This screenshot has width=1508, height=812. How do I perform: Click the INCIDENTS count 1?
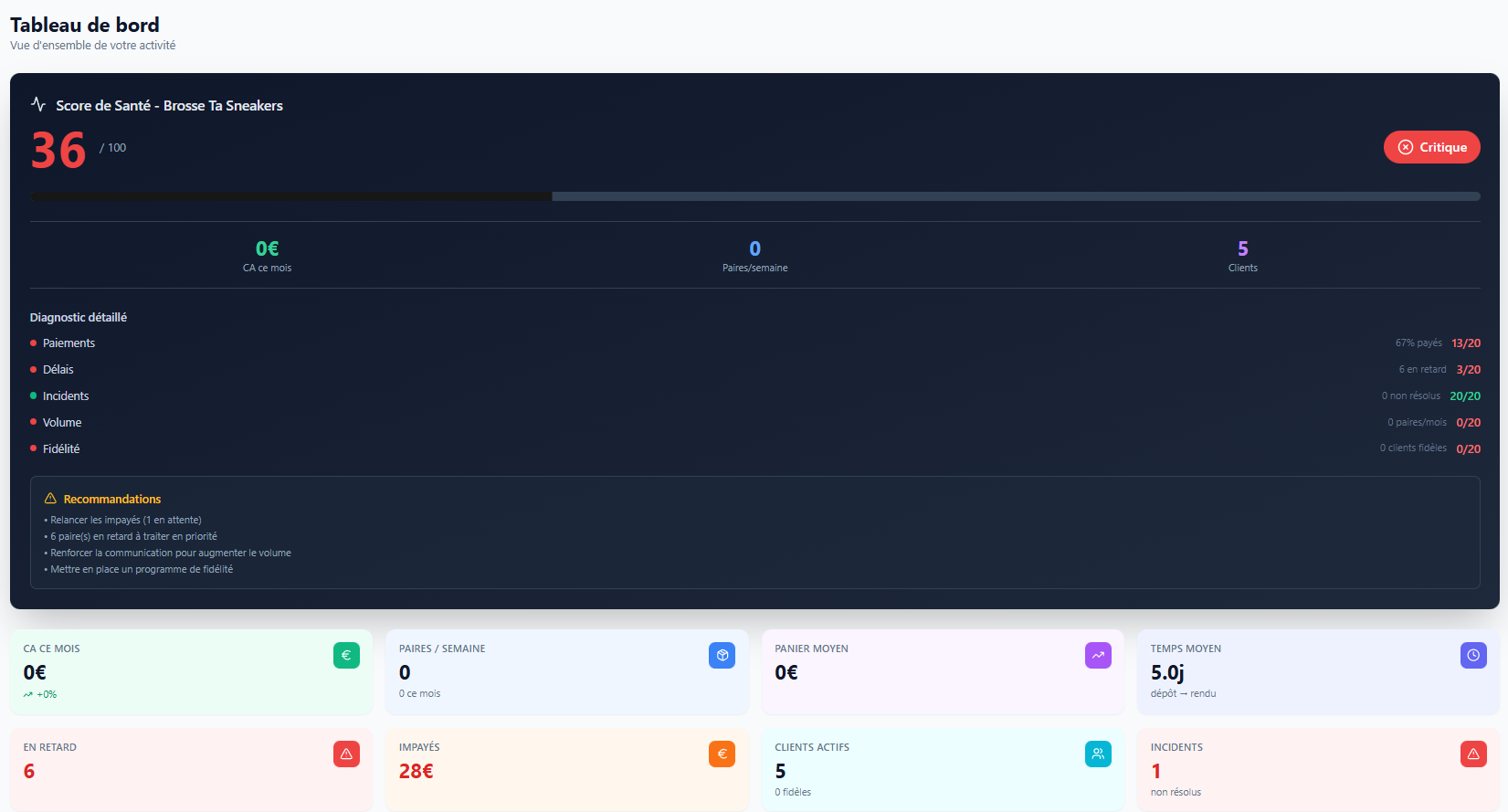click(x=1155, y=771)
